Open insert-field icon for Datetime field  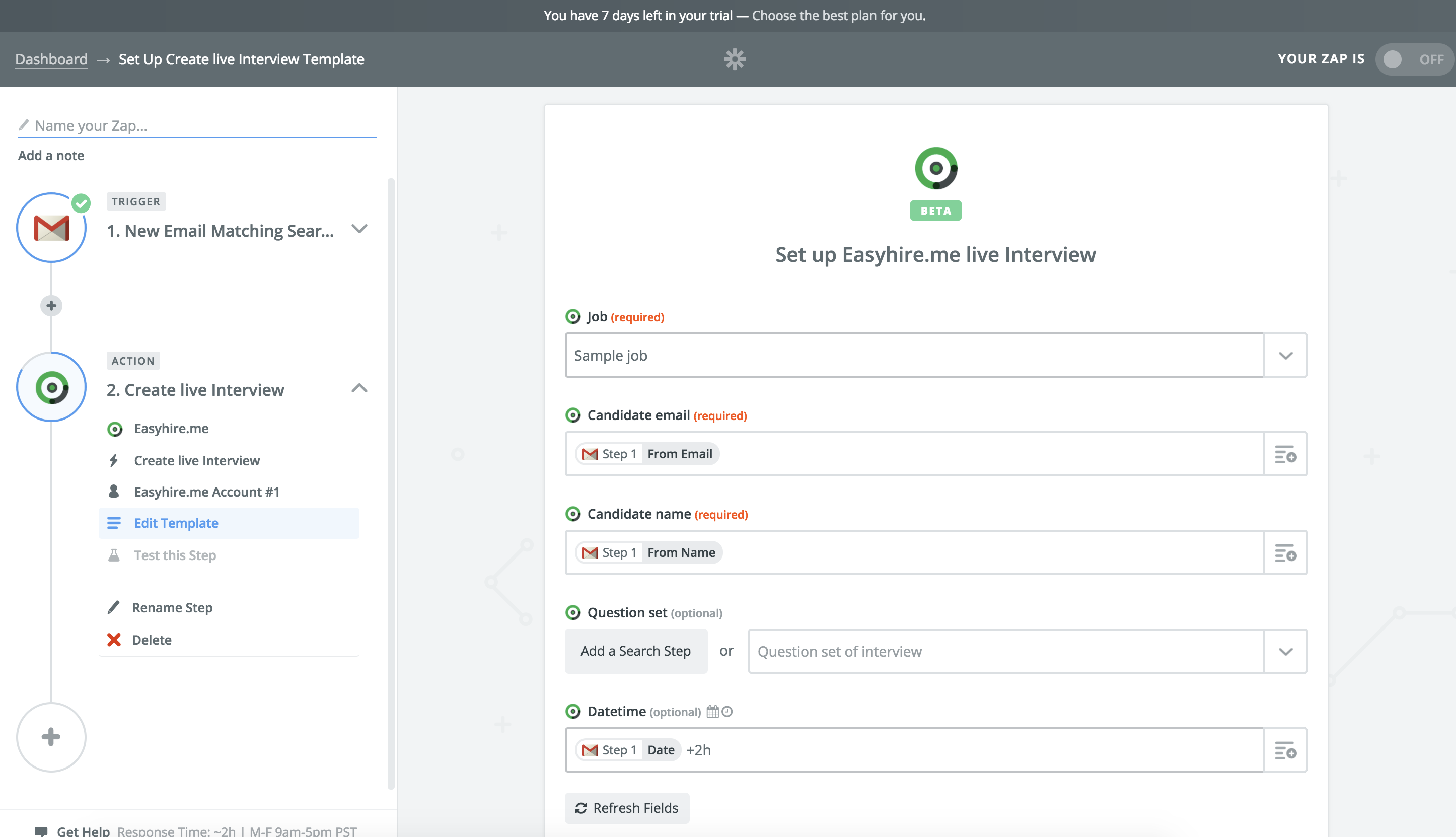[1285, 750]
